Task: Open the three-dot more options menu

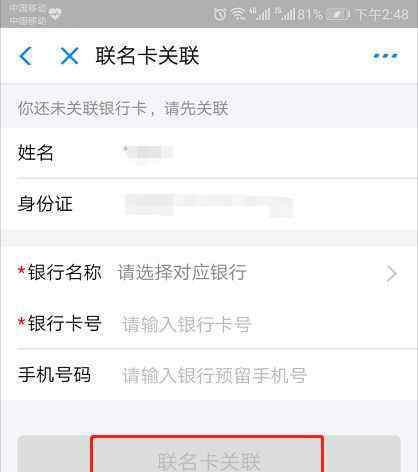Action: pos(386,56)
